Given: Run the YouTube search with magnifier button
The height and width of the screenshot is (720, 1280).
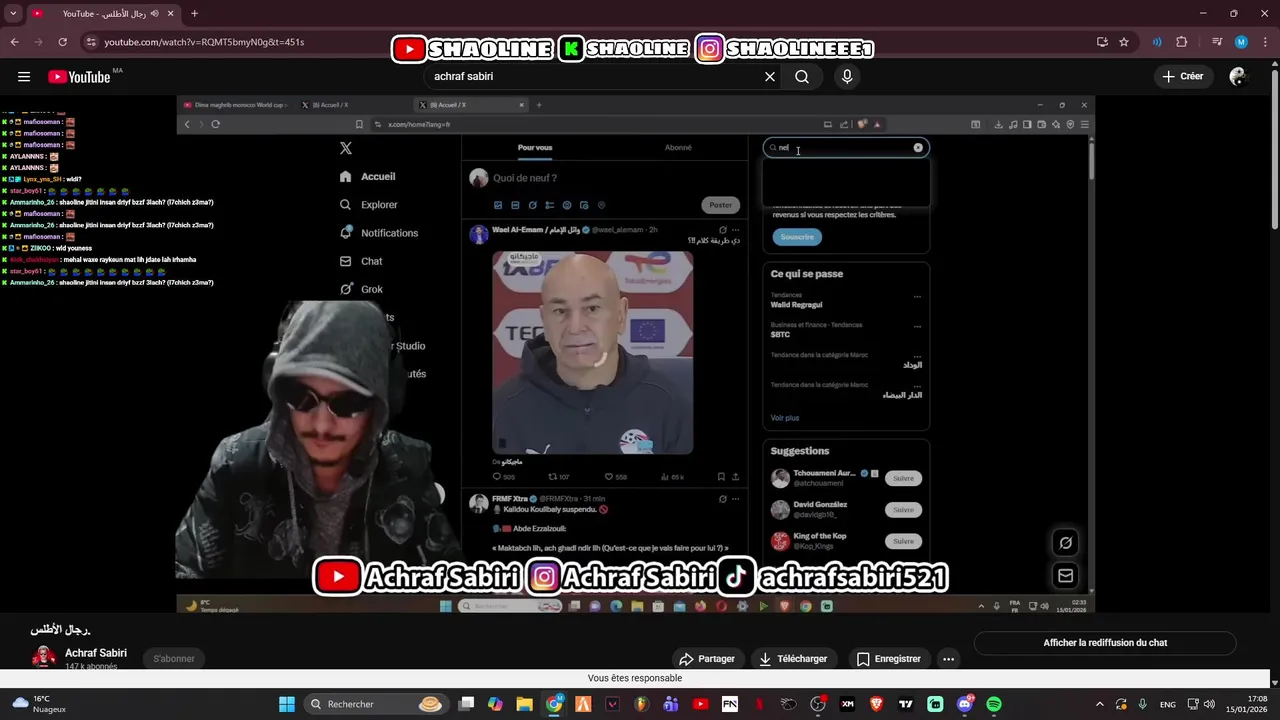Looking at the screenshot, I should click(802, 77).
